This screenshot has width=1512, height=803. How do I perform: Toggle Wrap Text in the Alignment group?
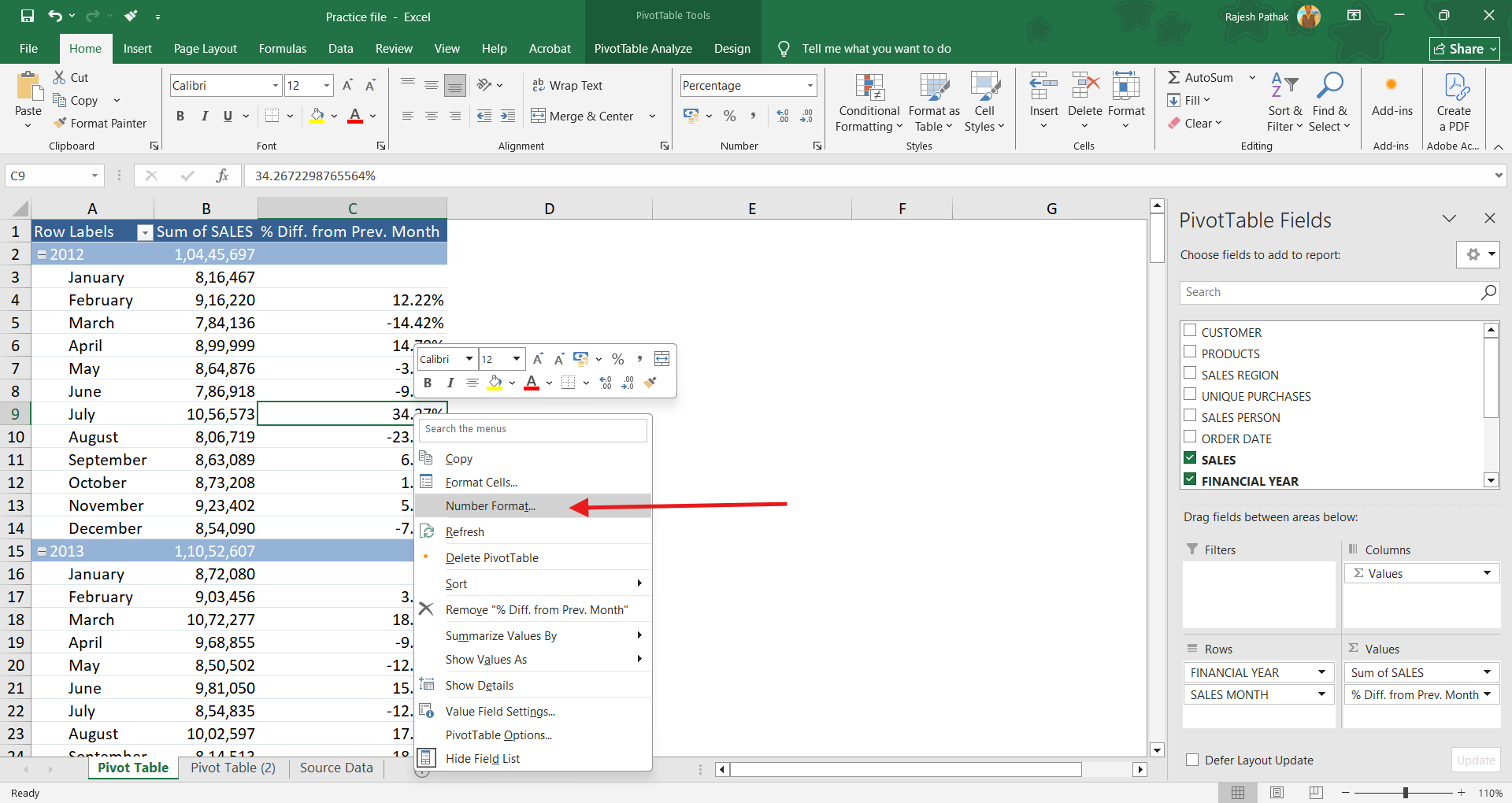[567, 85]
